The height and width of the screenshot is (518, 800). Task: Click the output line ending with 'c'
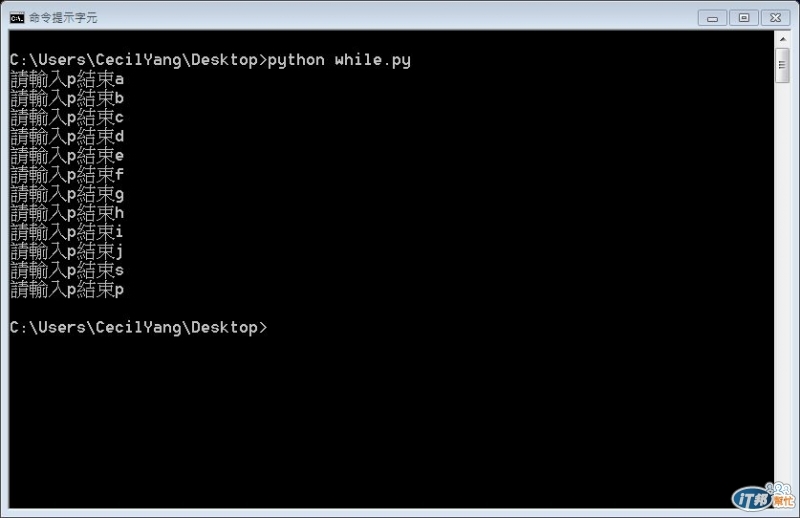[67, 117]
